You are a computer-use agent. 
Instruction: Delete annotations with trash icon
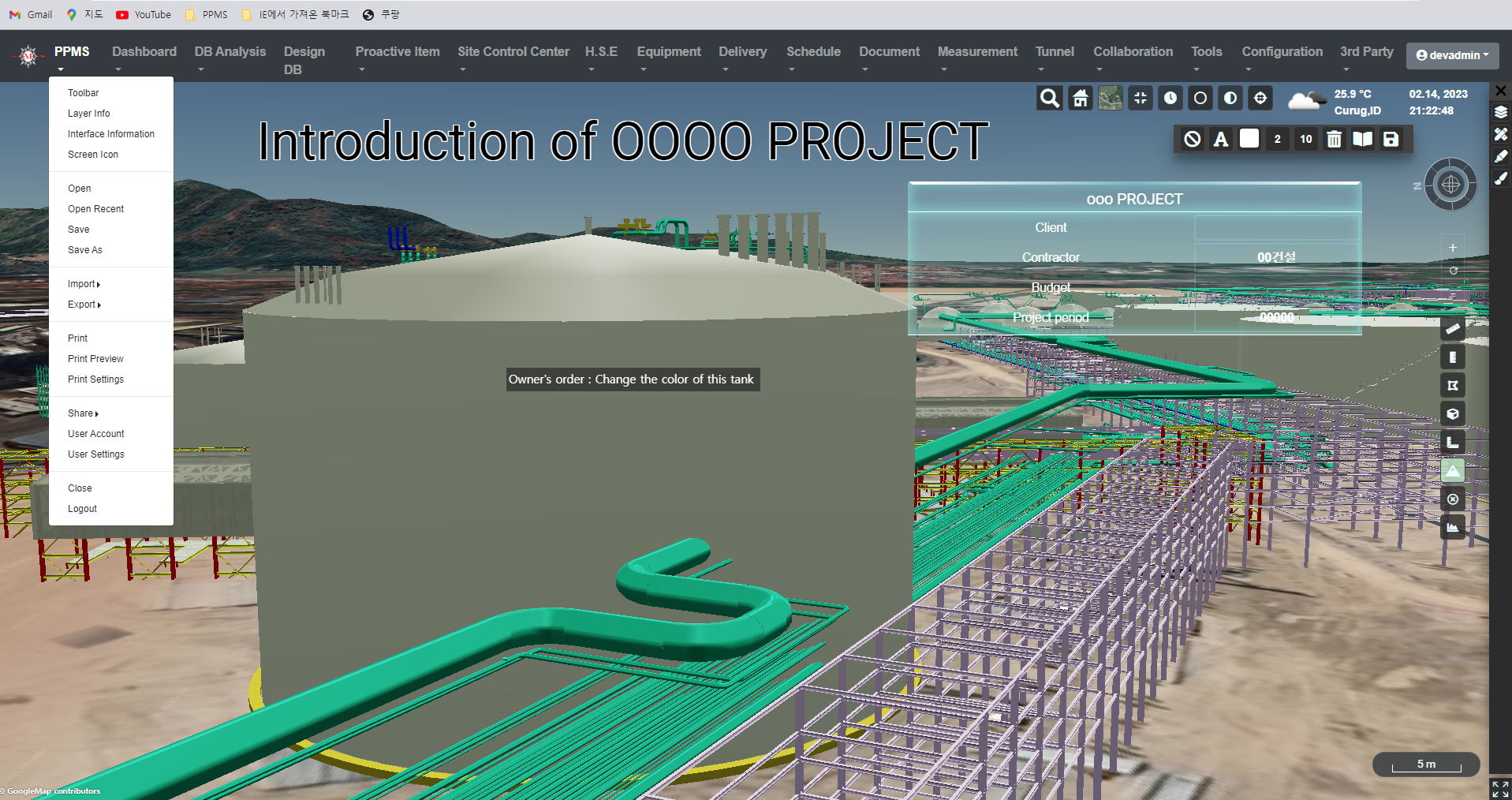(1334, 140)
